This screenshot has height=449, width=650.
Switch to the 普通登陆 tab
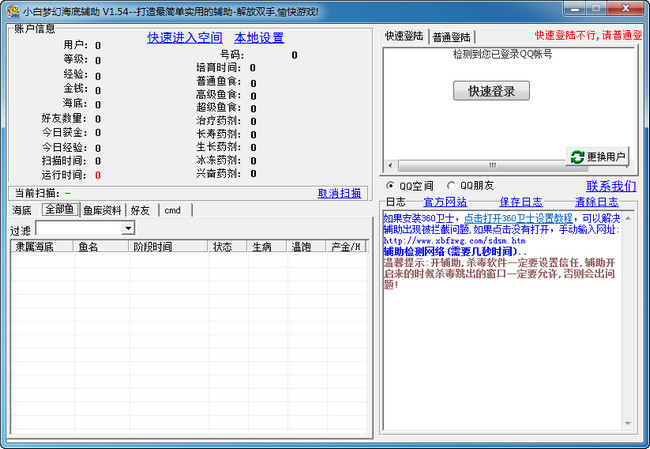pos(454,37)
